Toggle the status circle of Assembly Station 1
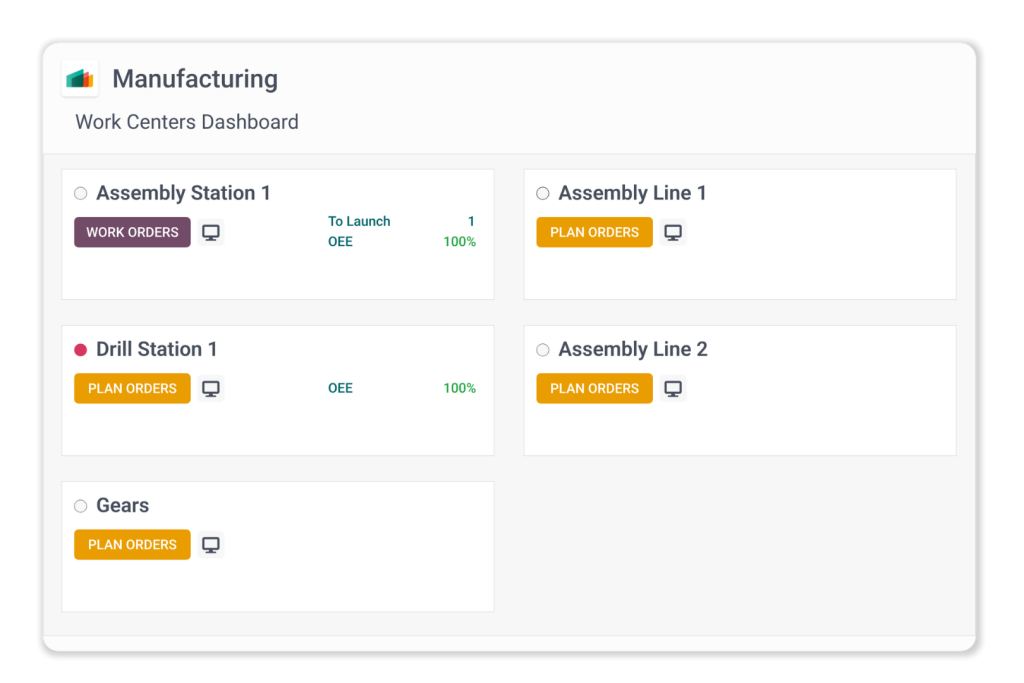 [81, 194]
